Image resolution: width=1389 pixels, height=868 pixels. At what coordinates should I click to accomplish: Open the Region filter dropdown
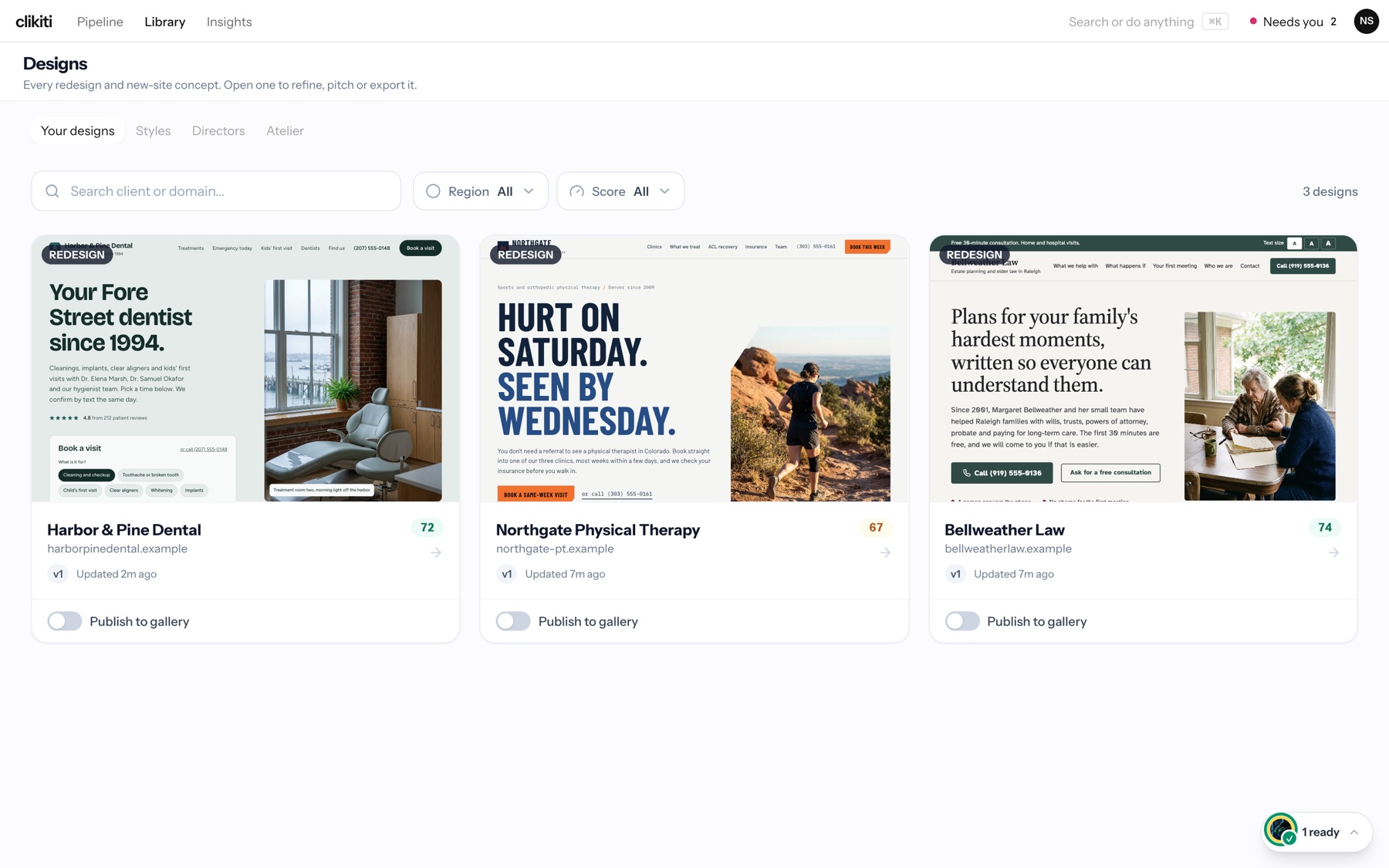point(481,191)
